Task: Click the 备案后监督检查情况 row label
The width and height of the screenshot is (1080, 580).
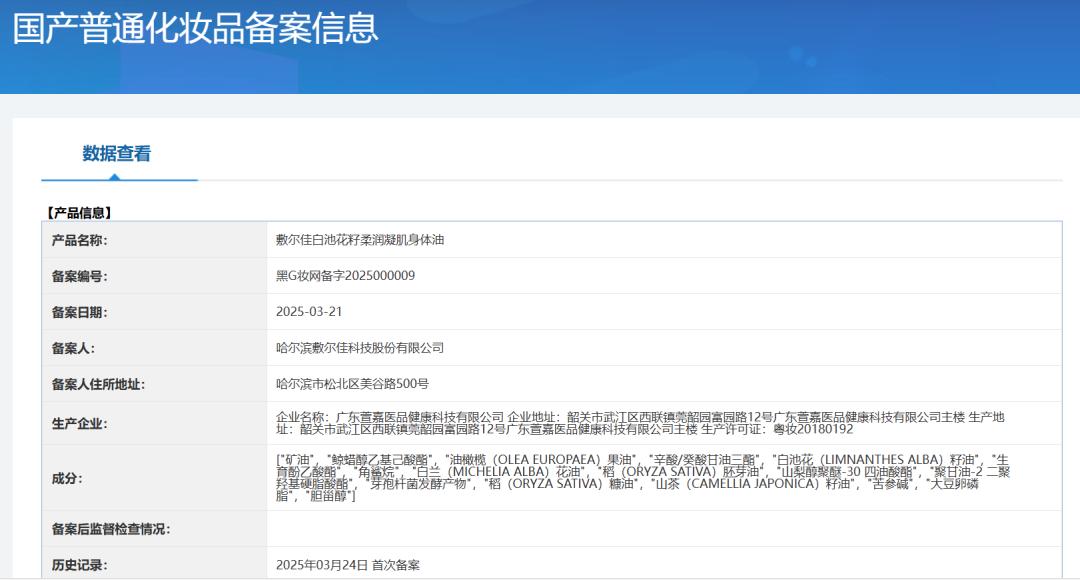Action: [x=111, y=529]
